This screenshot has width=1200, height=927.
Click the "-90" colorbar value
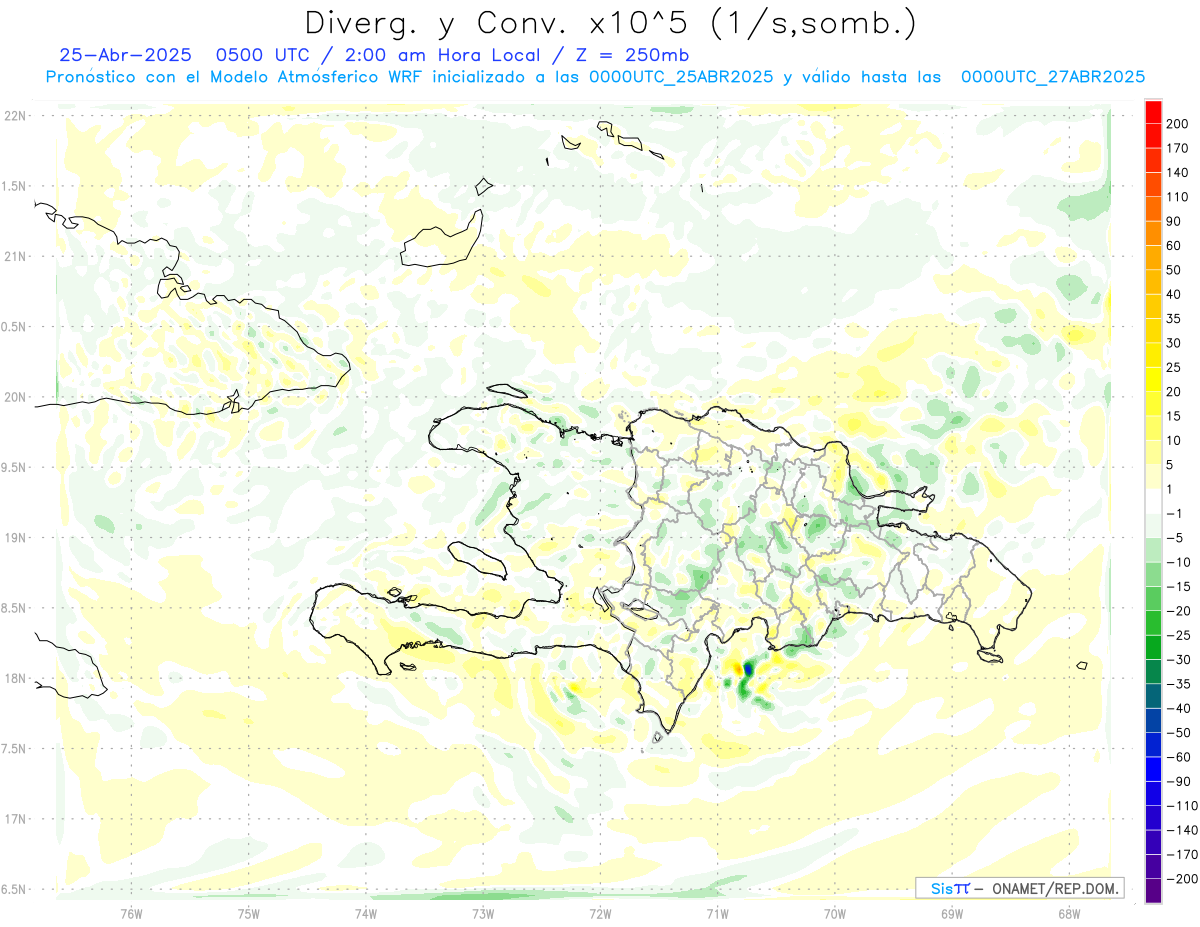click(x=1179, y=781)
